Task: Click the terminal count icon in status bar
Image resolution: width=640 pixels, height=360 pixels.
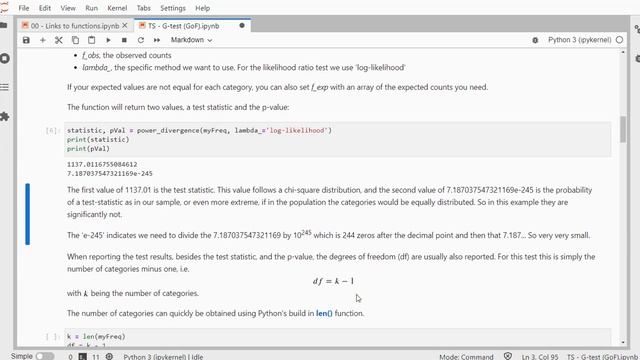Action: pos(82,357)
